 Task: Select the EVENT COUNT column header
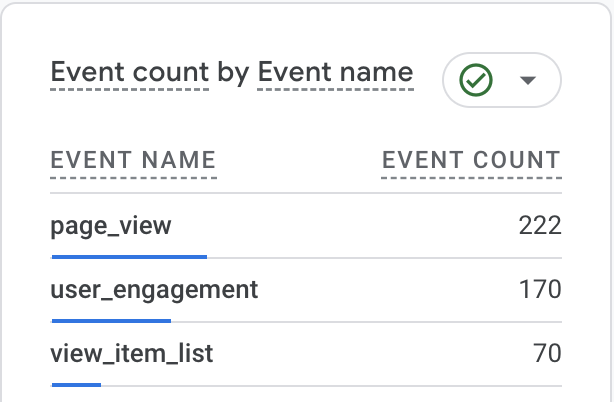click(471, 160)
